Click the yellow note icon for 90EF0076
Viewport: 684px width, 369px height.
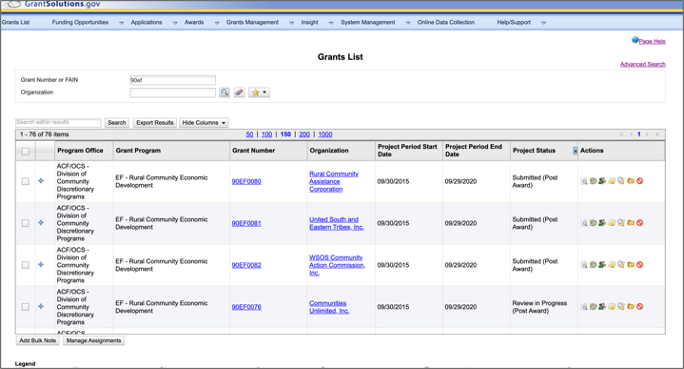pyautogui.click(x=612, y=307)
